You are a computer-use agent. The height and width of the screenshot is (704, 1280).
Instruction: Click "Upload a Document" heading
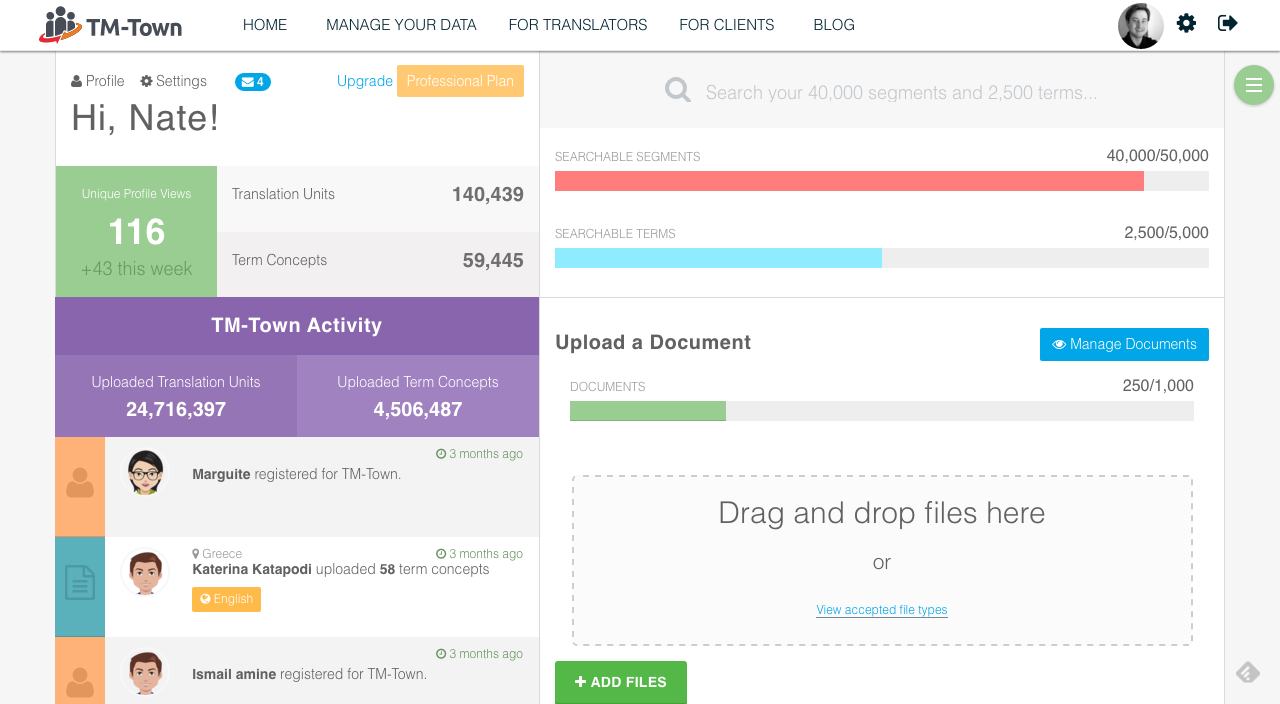tap(653, 342)
